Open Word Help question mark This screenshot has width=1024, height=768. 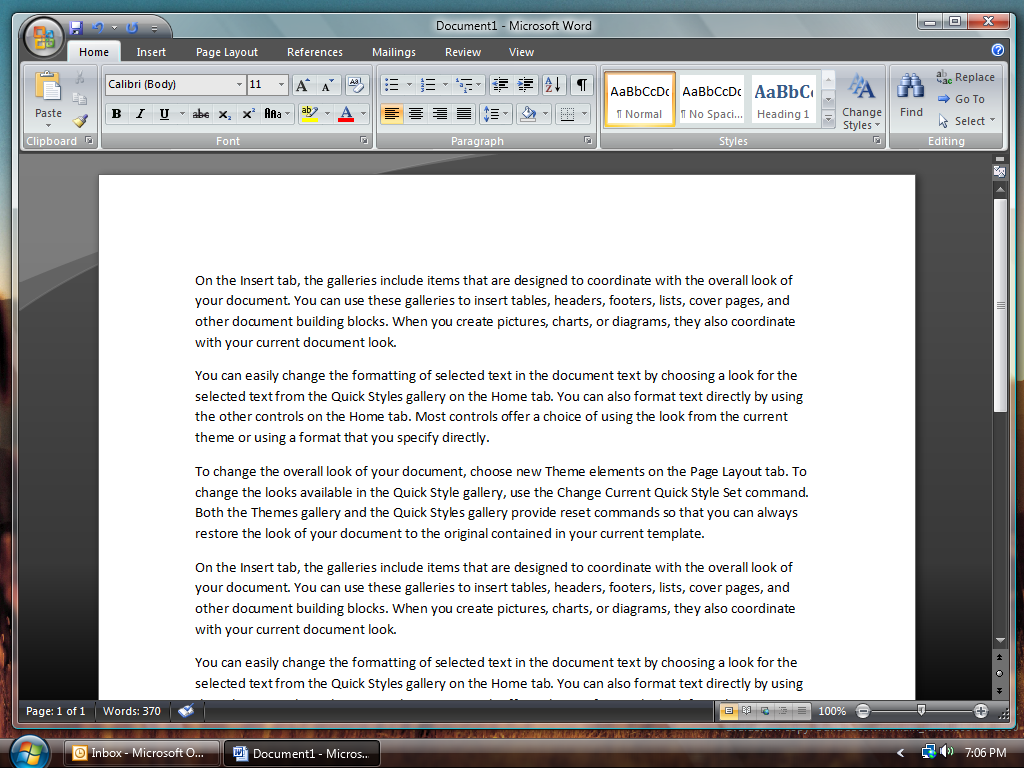[x=997, y=50]
